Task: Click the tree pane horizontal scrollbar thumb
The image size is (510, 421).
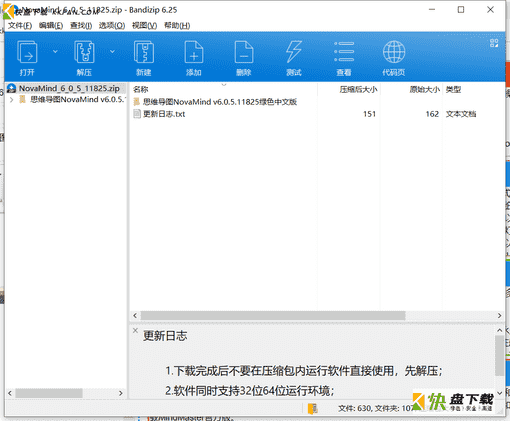Action: coord(49,393)
